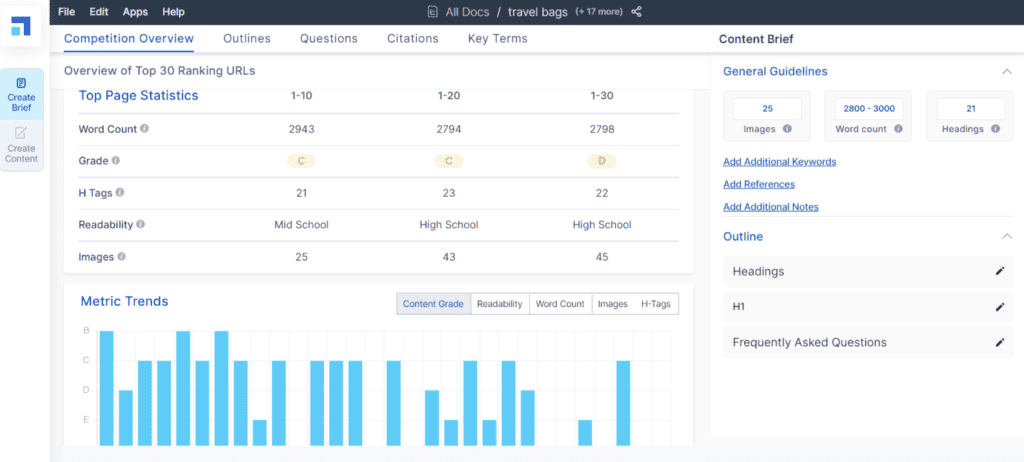
Task: Select the Content Grade metric toggle
Action: coord(432,304)
